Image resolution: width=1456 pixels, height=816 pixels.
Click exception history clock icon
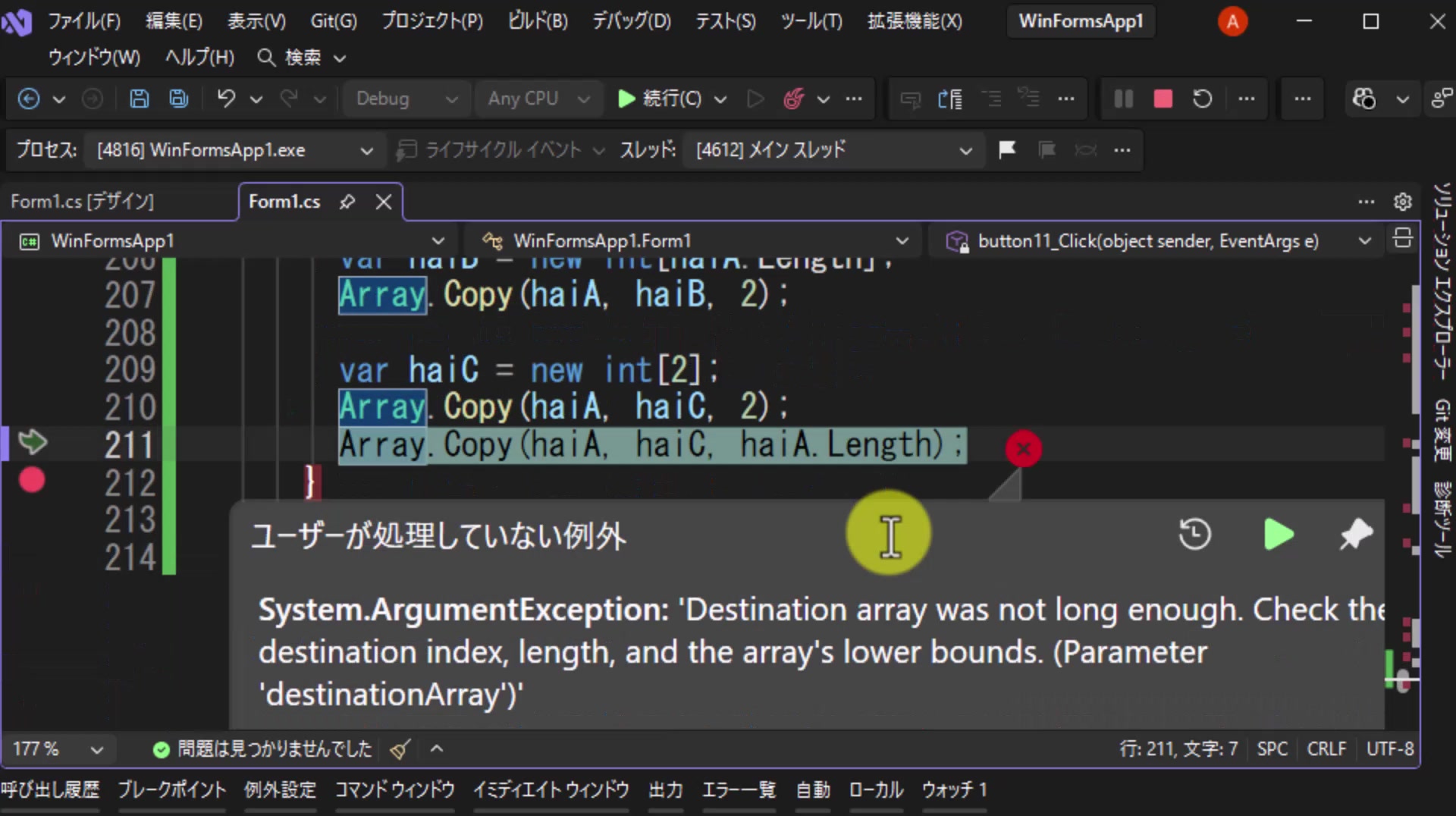[x=1195, y=534]
